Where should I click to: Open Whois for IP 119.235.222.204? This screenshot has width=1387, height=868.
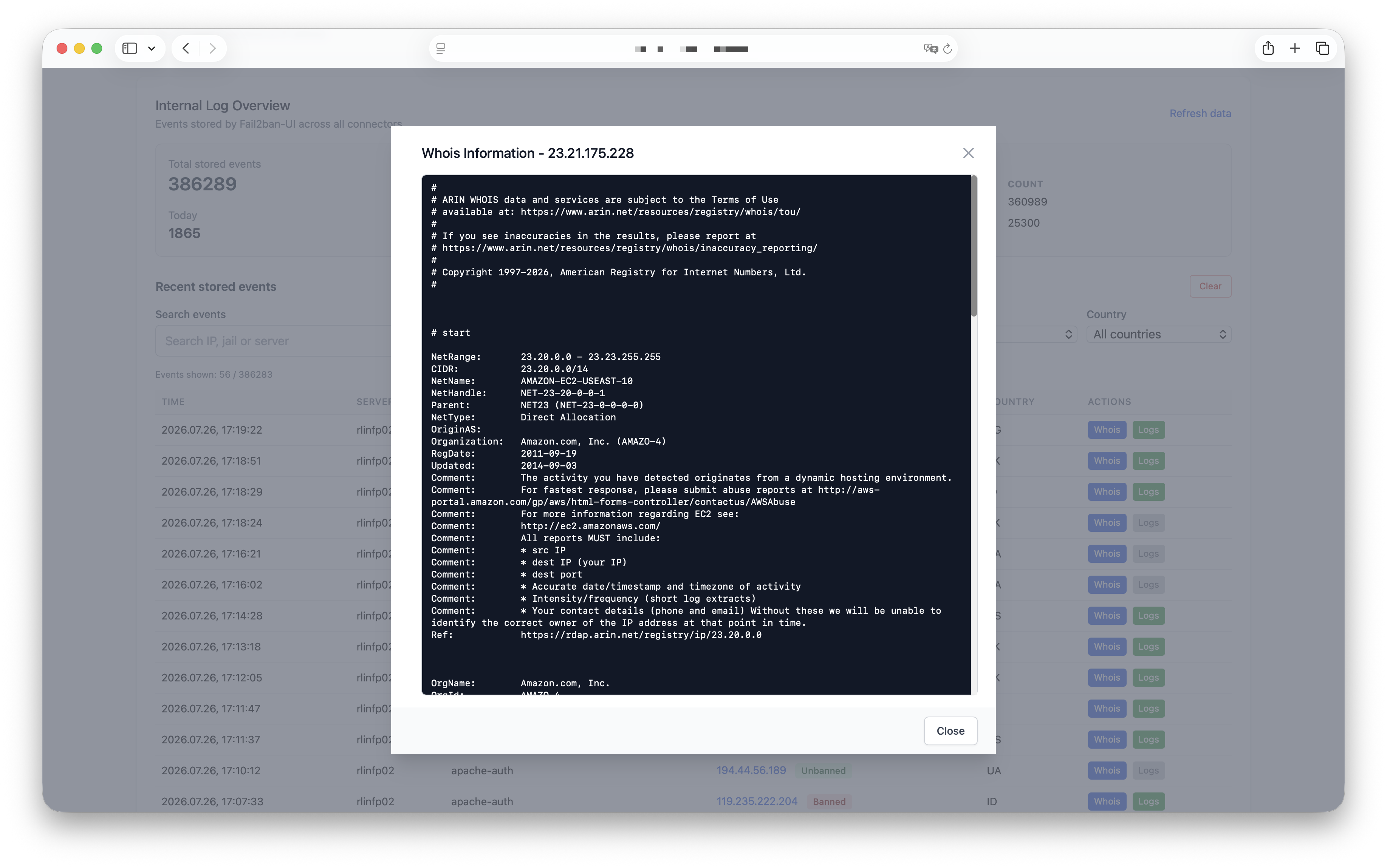(x=1107, y=802)
